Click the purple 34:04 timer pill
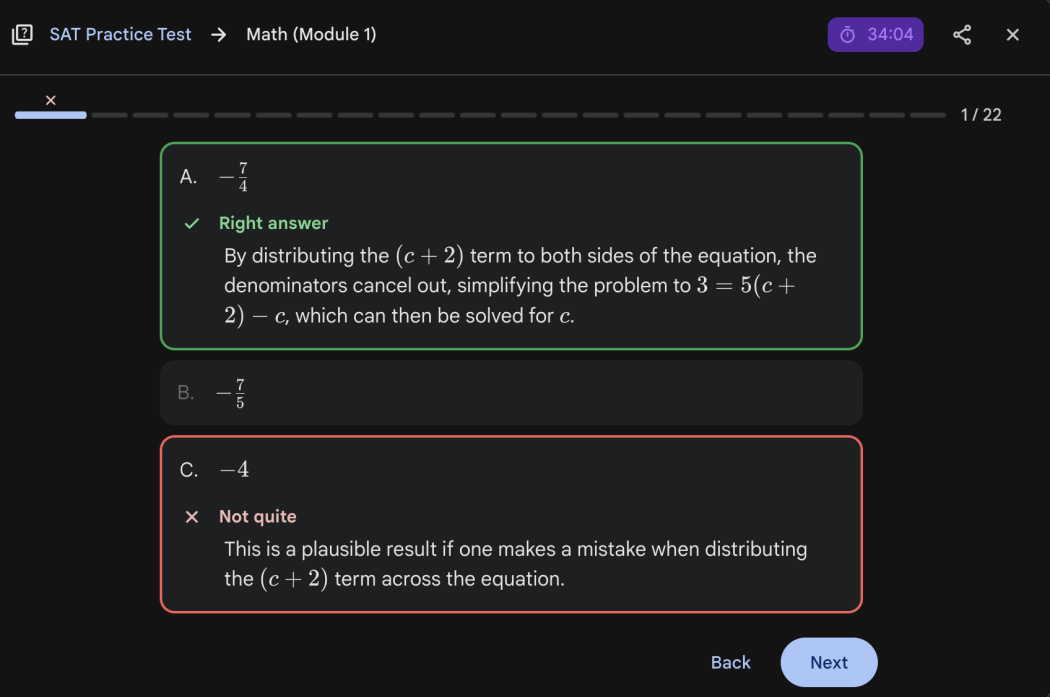The height and width of the screenshot is (697, 1050). click(x=875, y=34)
